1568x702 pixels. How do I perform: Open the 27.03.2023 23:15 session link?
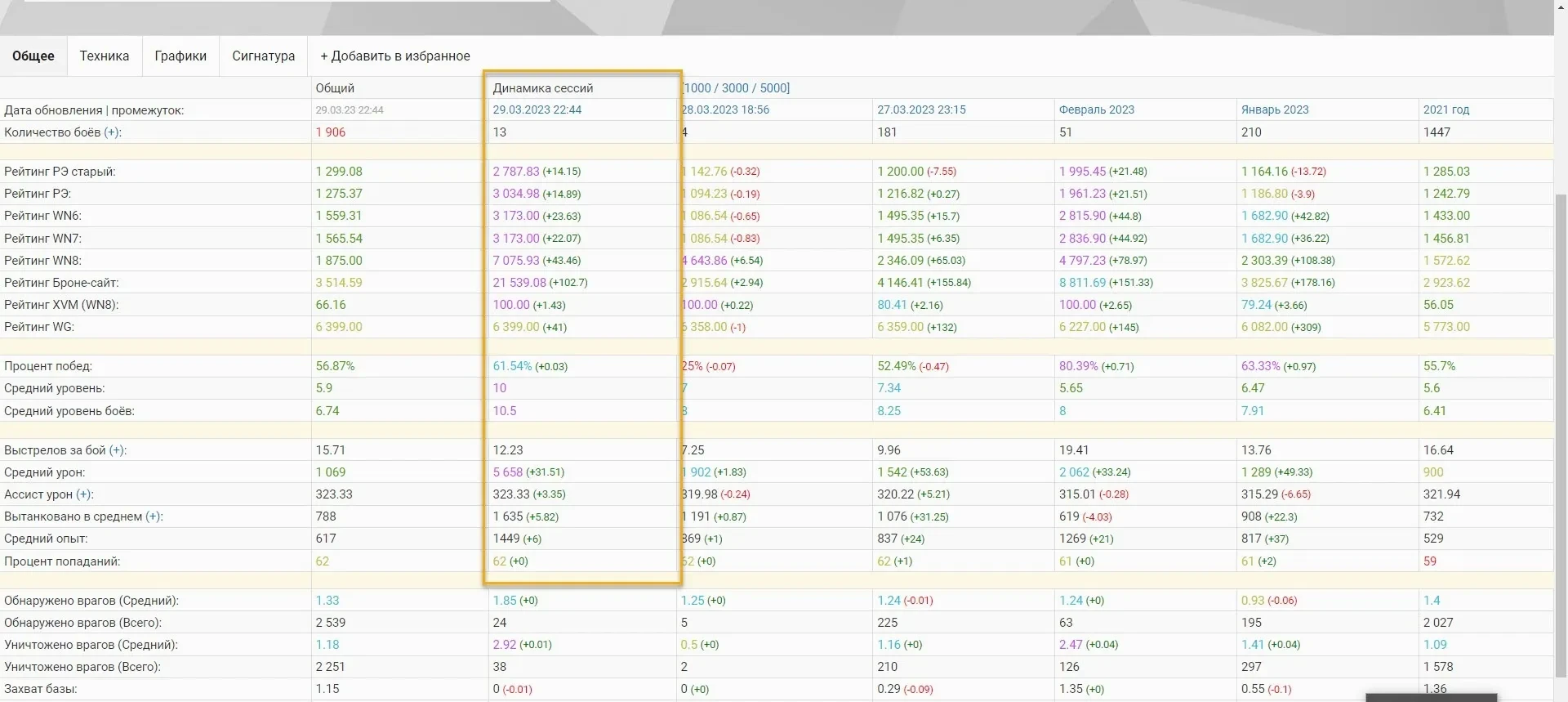point(921,110)
